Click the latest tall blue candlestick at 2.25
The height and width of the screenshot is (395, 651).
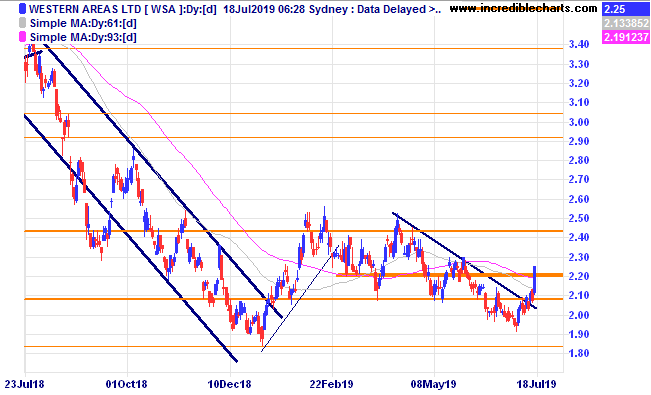[x=535, y=279]
